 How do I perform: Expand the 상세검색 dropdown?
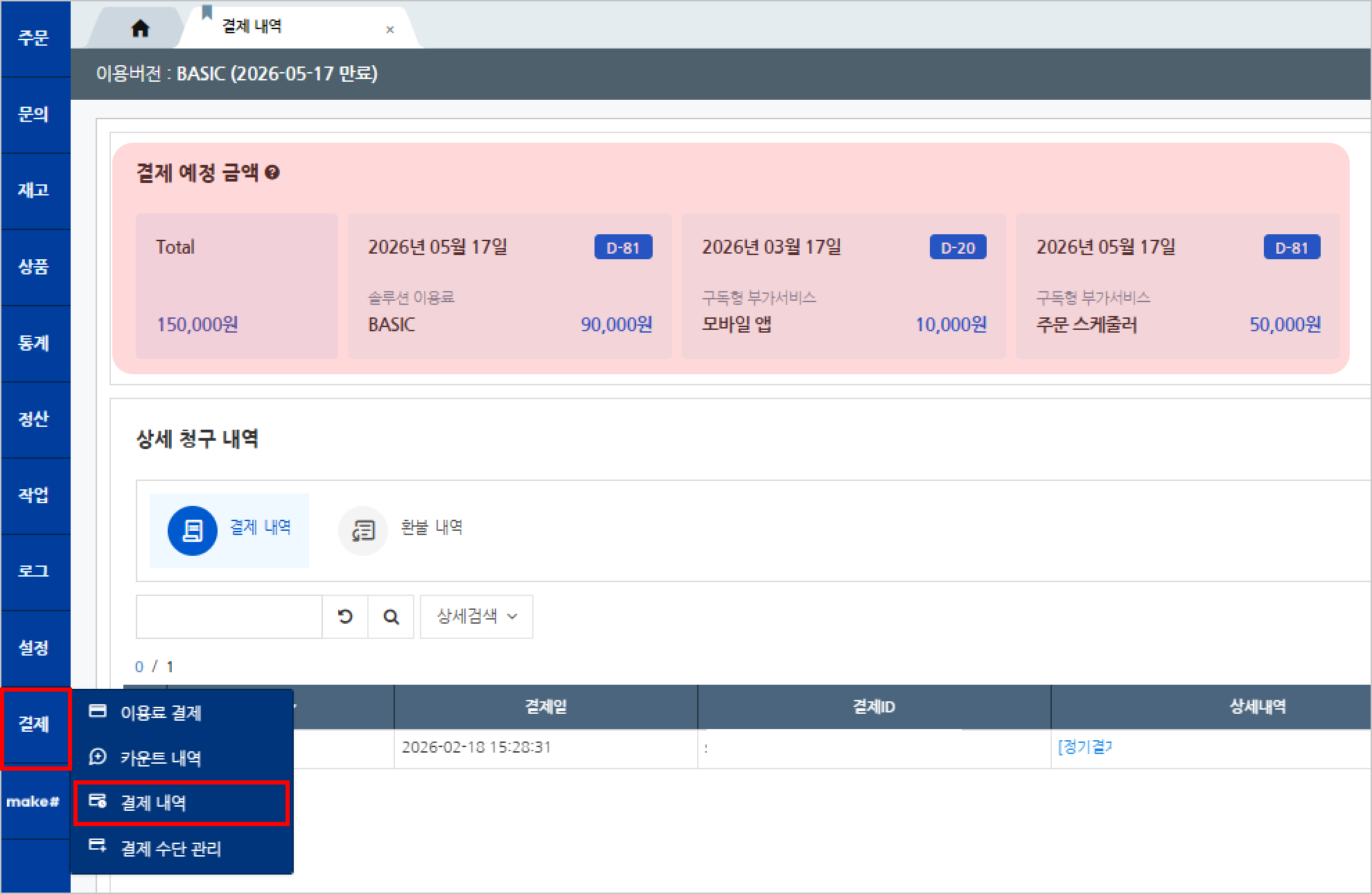point(477,616)
